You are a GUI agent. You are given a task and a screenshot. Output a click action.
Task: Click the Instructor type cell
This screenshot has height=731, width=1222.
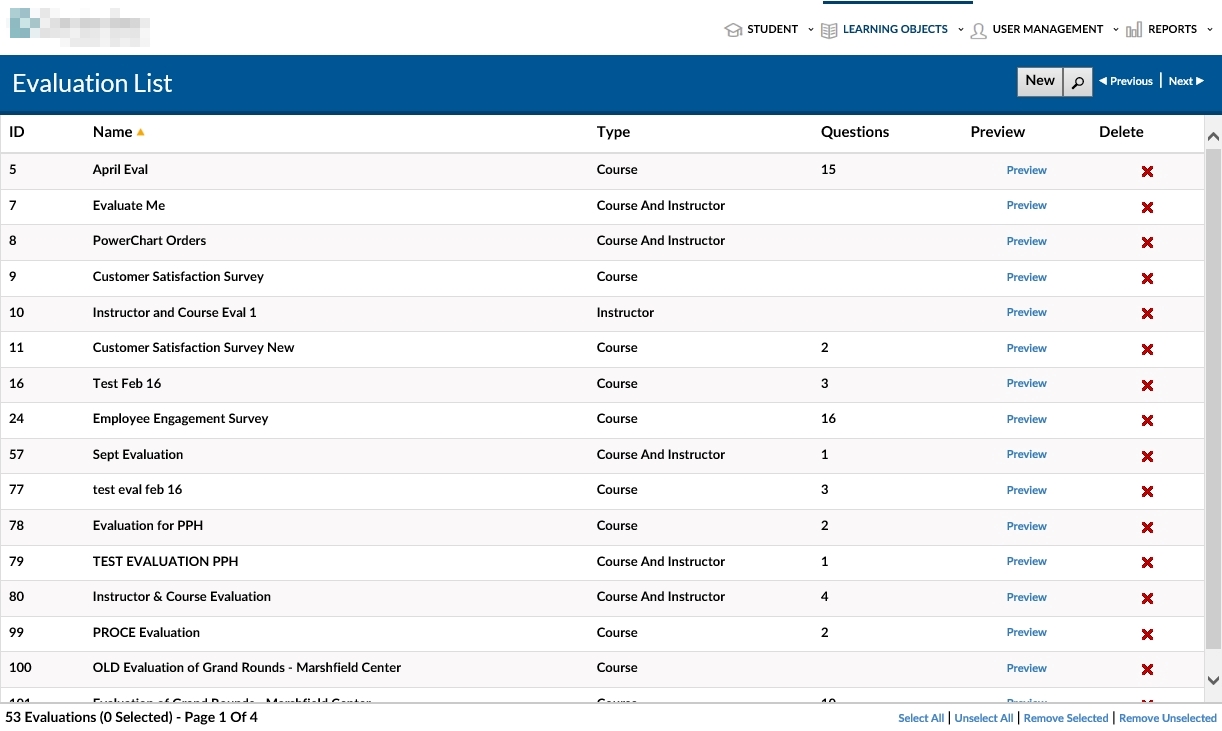coord(625,313)
